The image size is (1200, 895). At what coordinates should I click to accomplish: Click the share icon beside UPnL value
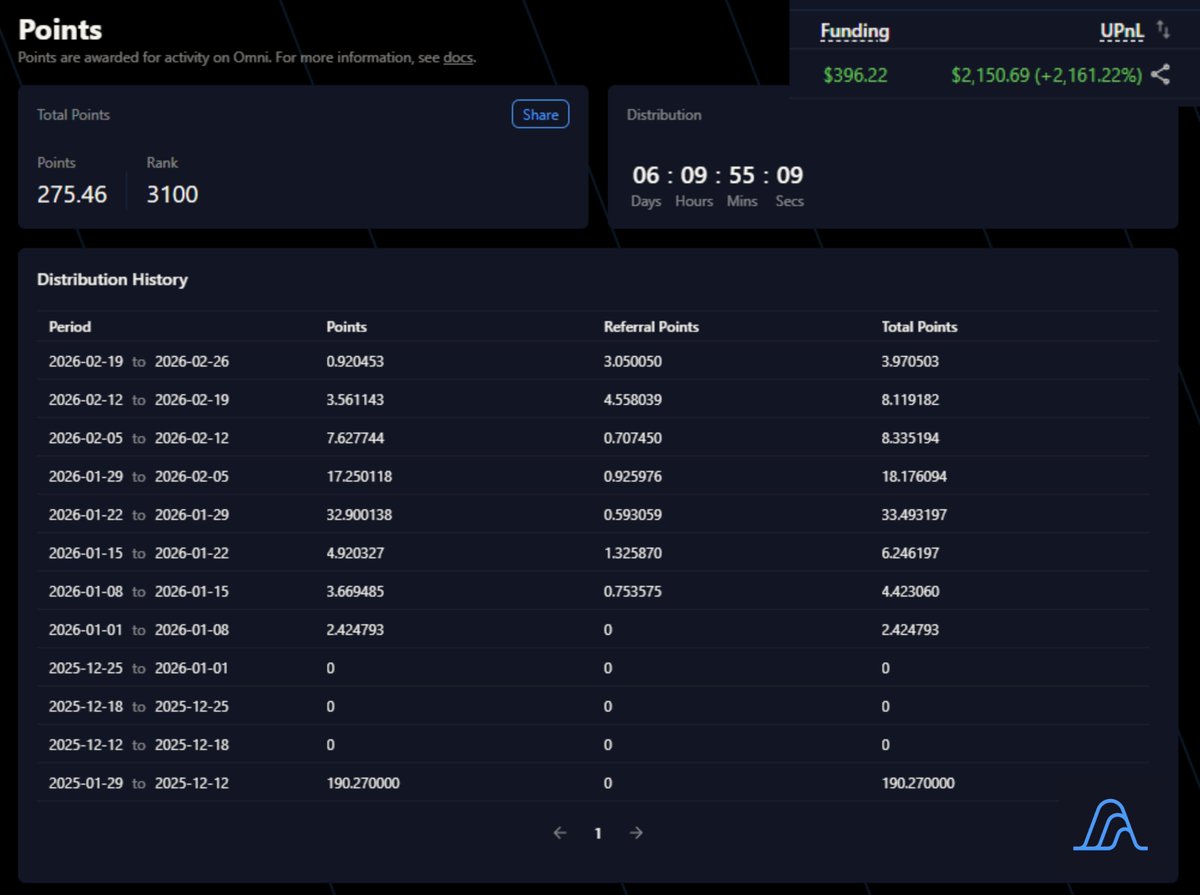1160,74
